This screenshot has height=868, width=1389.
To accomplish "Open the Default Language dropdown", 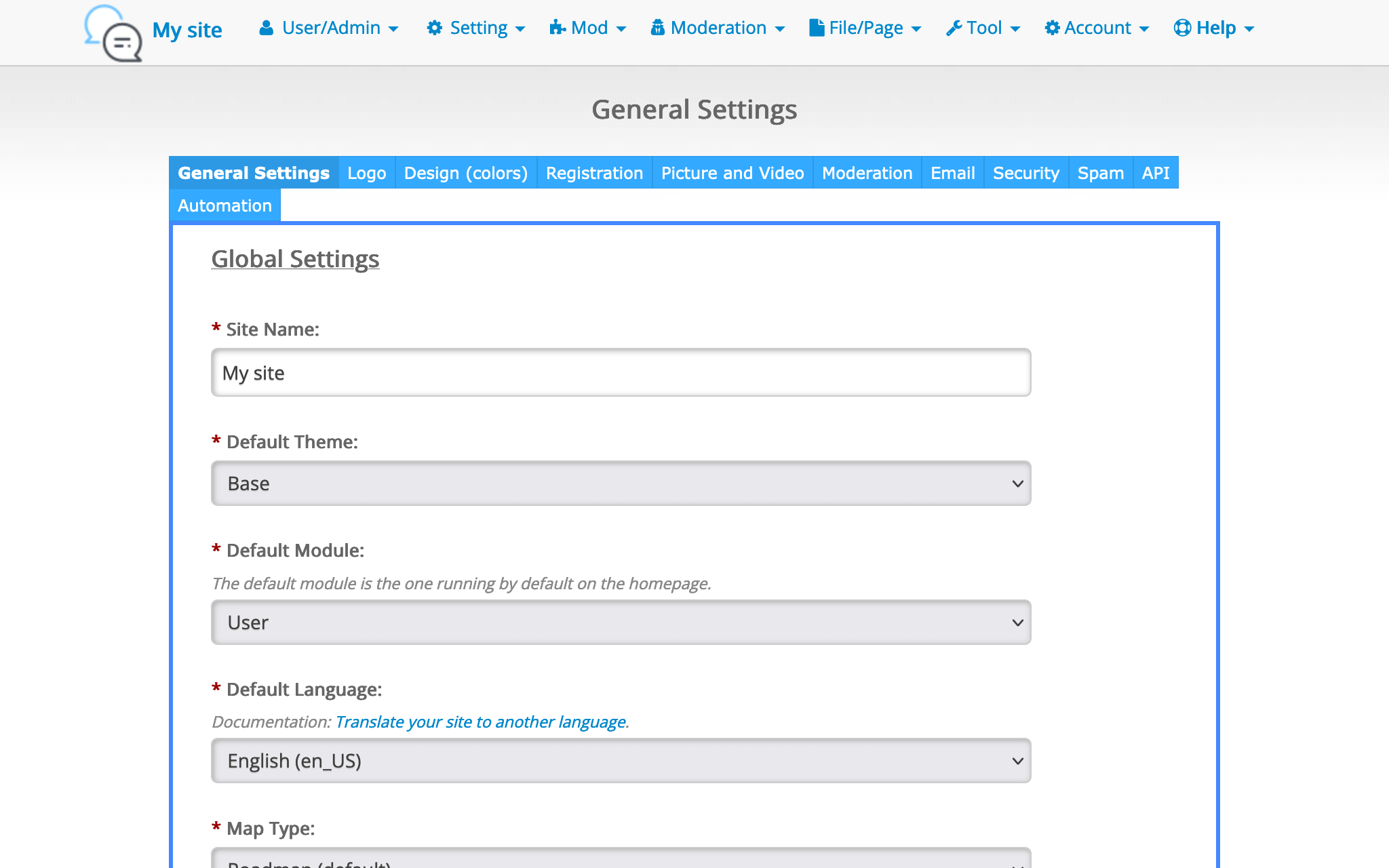I will tap(621, 761).
